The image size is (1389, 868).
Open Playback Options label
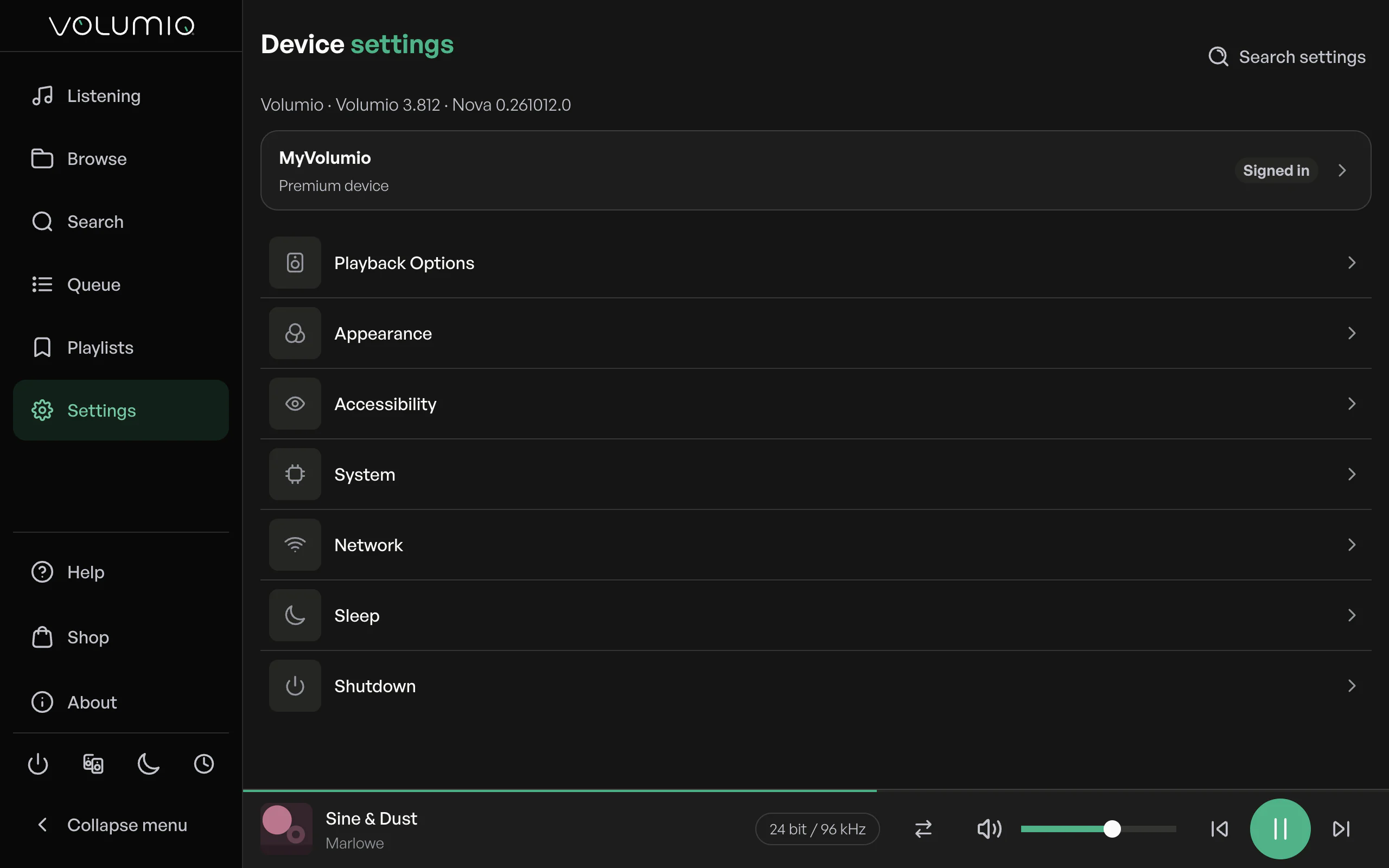coord(404,263)
